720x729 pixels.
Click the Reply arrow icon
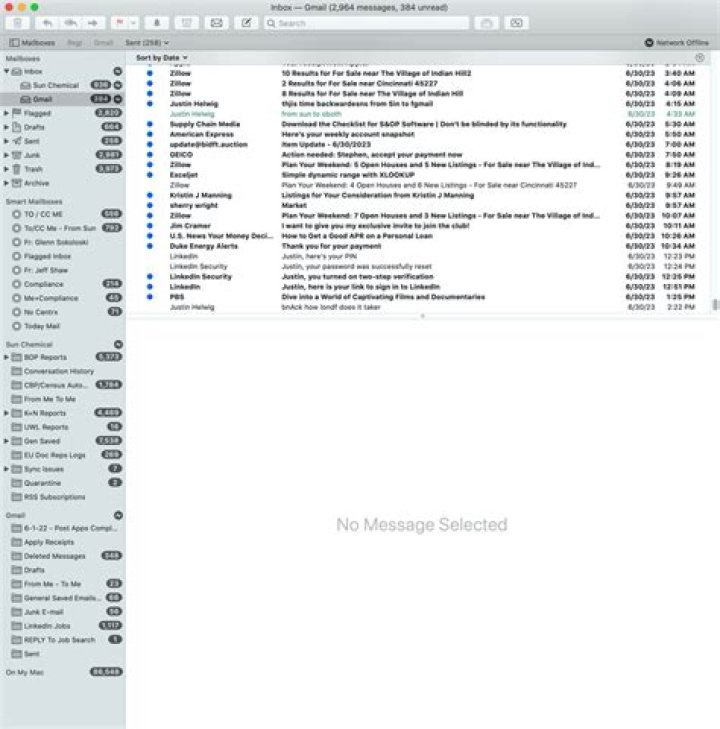[x=47, y=23]
